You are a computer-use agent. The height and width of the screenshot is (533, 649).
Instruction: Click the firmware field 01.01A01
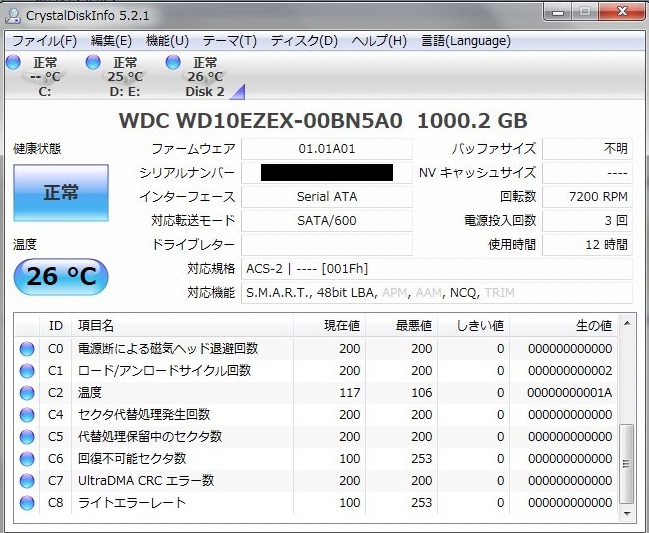click(x=327, y=149)
